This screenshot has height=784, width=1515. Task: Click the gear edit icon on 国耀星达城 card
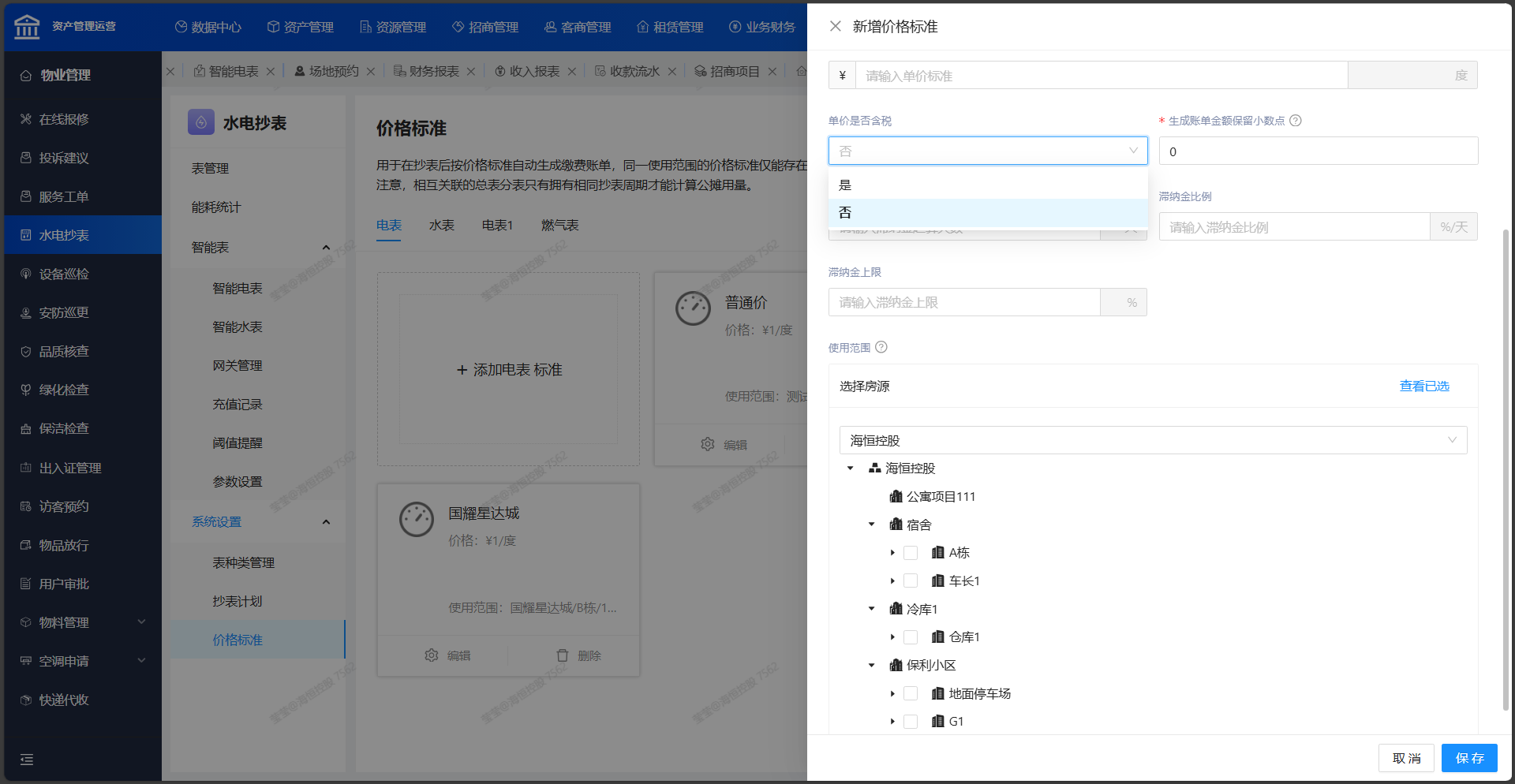pyautogui.click(x=432, y=655)
